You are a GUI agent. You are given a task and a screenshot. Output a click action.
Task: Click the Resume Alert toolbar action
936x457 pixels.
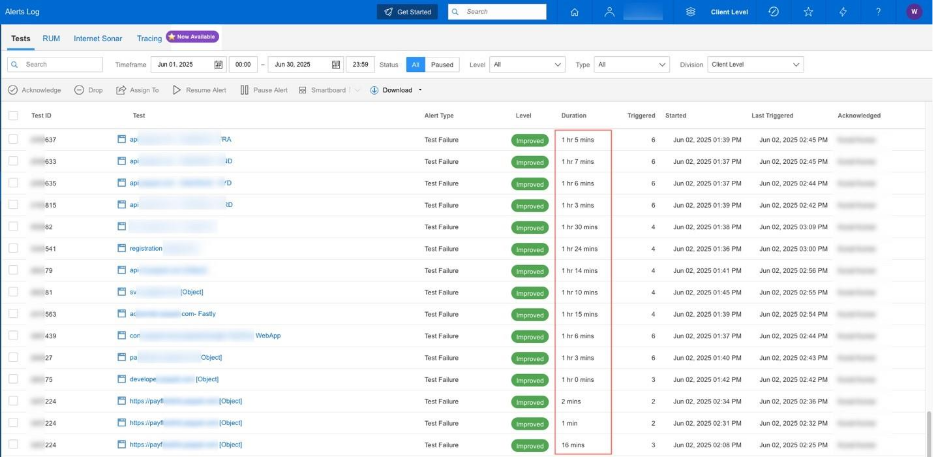tap(199, 90)
